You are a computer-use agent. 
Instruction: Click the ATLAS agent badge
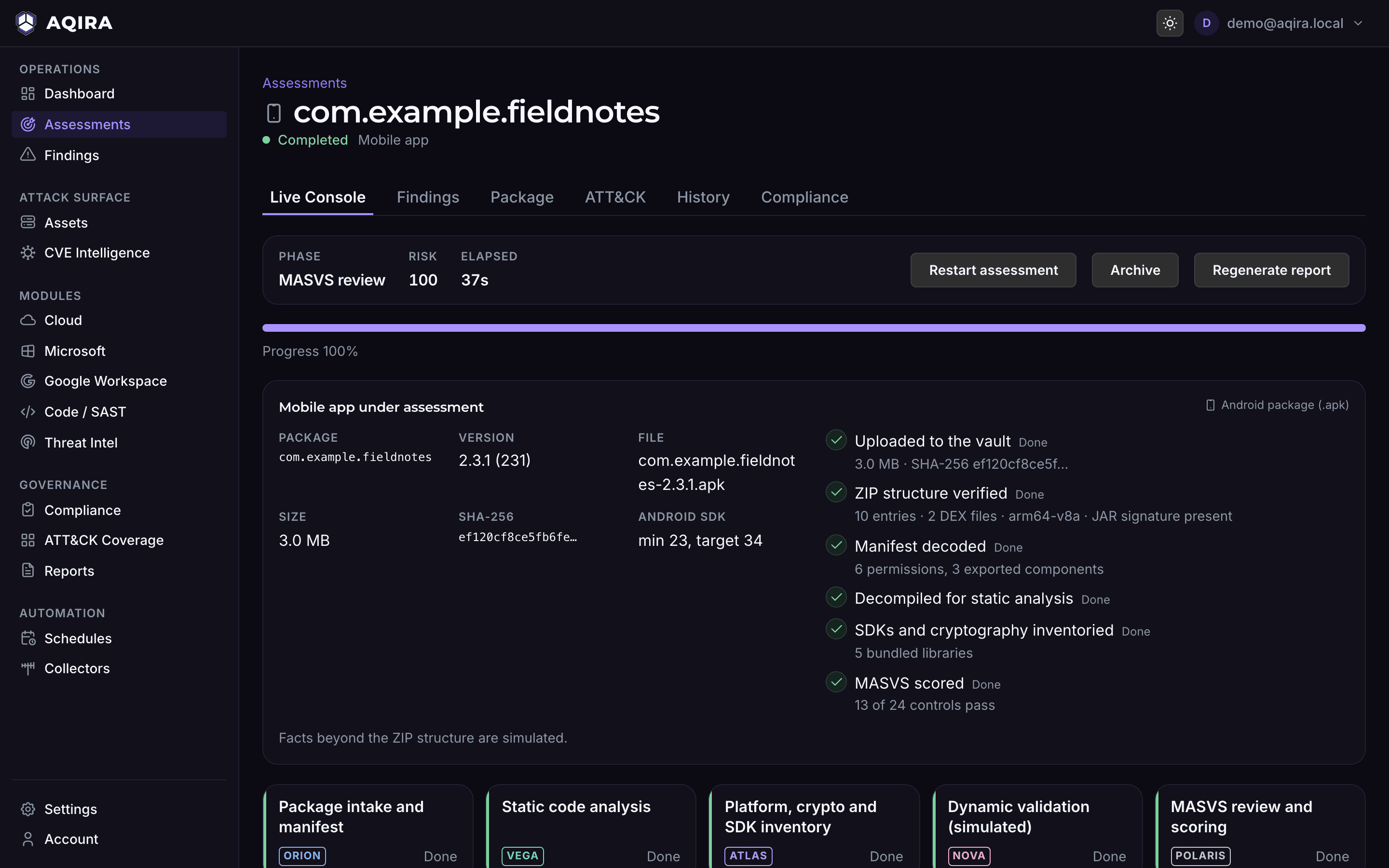pos(748,855)
